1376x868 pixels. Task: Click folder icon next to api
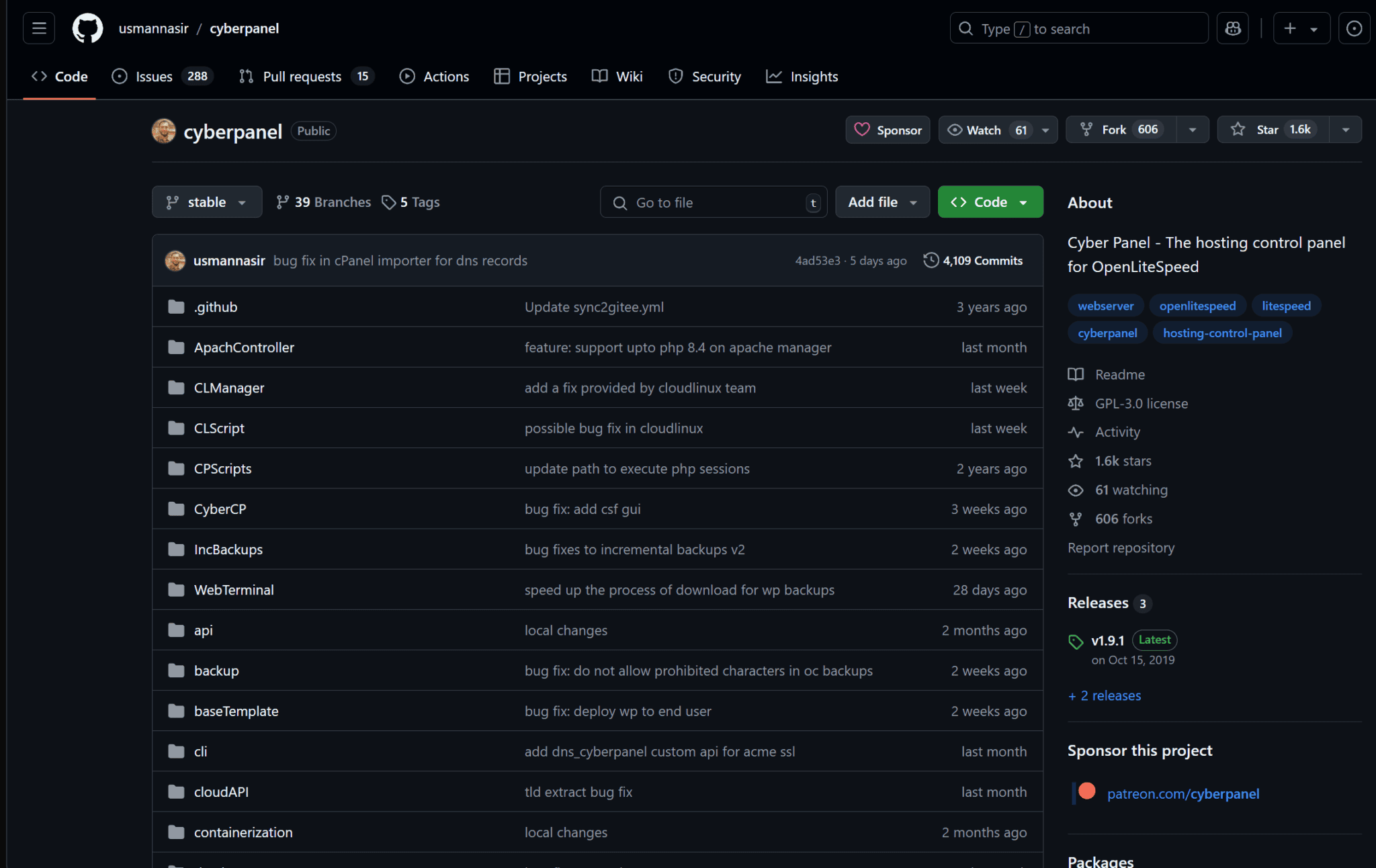pyautogui.click(x=176, y=630)
